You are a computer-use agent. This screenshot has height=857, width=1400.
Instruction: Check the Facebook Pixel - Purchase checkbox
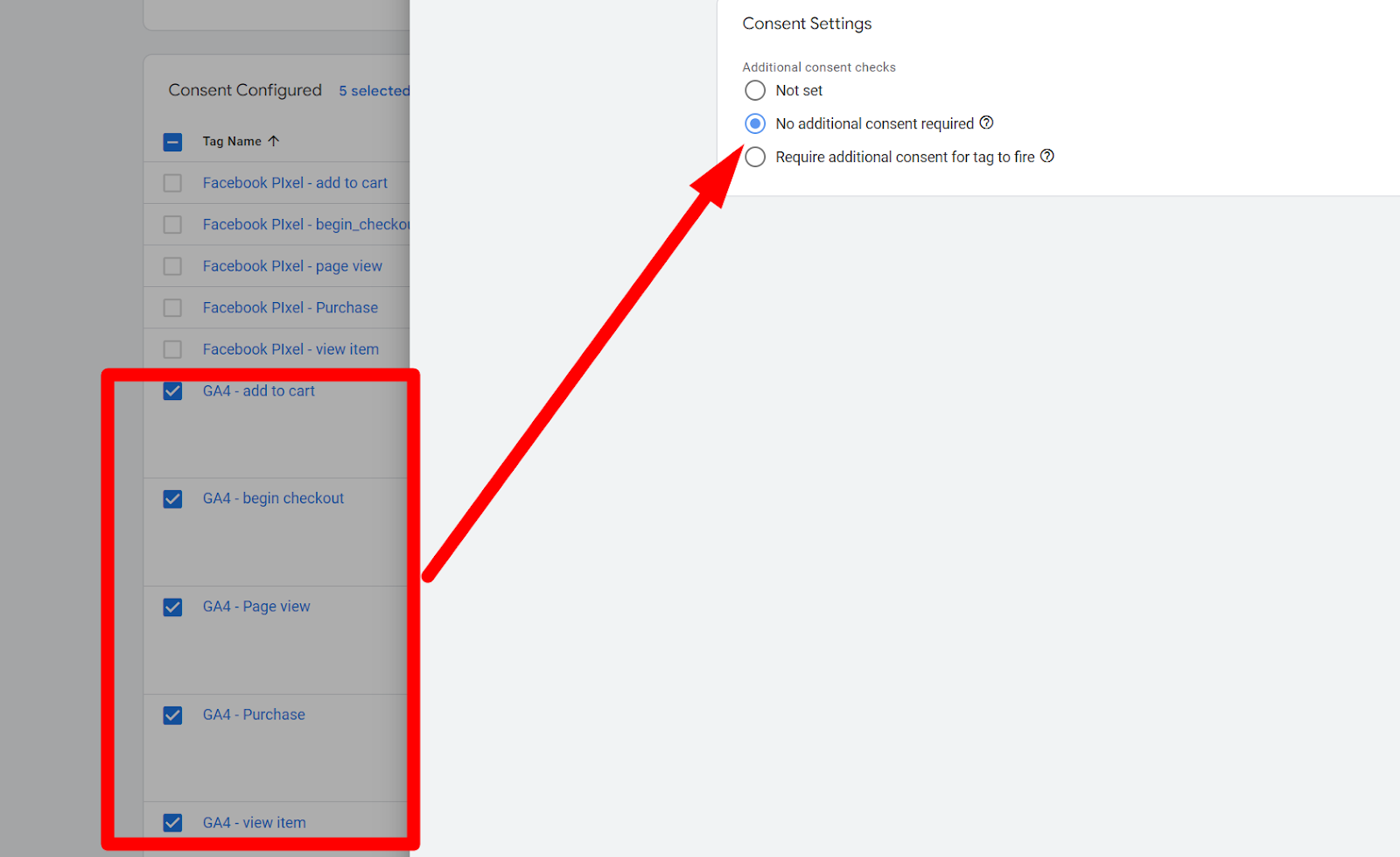(173, 308)
